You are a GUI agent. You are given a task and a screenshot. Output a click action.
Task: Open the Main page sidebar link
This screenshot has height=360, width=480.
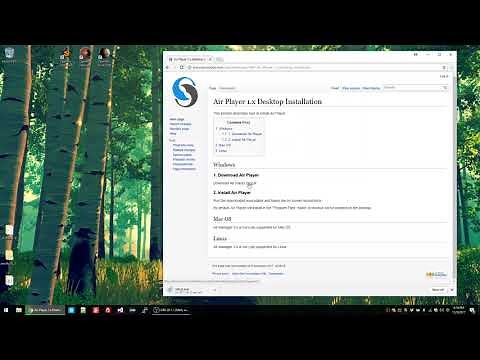[x=177, y=119]
